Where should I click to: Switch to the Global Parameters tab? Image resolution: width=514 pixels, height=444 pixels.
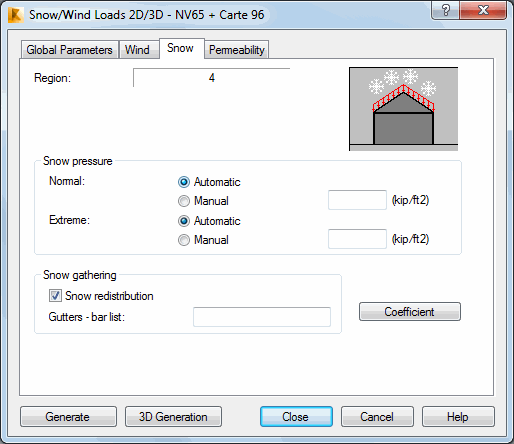coord(69,50)
